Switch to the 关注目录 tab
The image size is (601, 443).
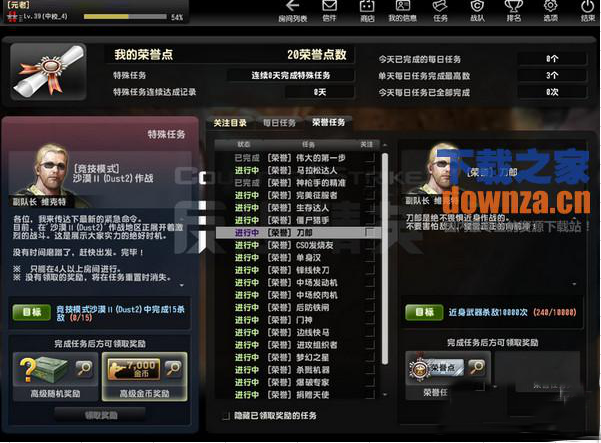point(230,123)
